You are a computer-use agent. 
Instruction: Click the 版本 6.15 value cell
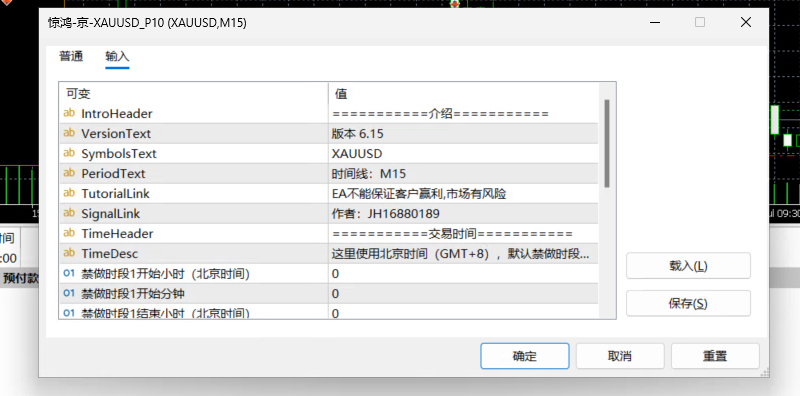(x=463, y=134)
